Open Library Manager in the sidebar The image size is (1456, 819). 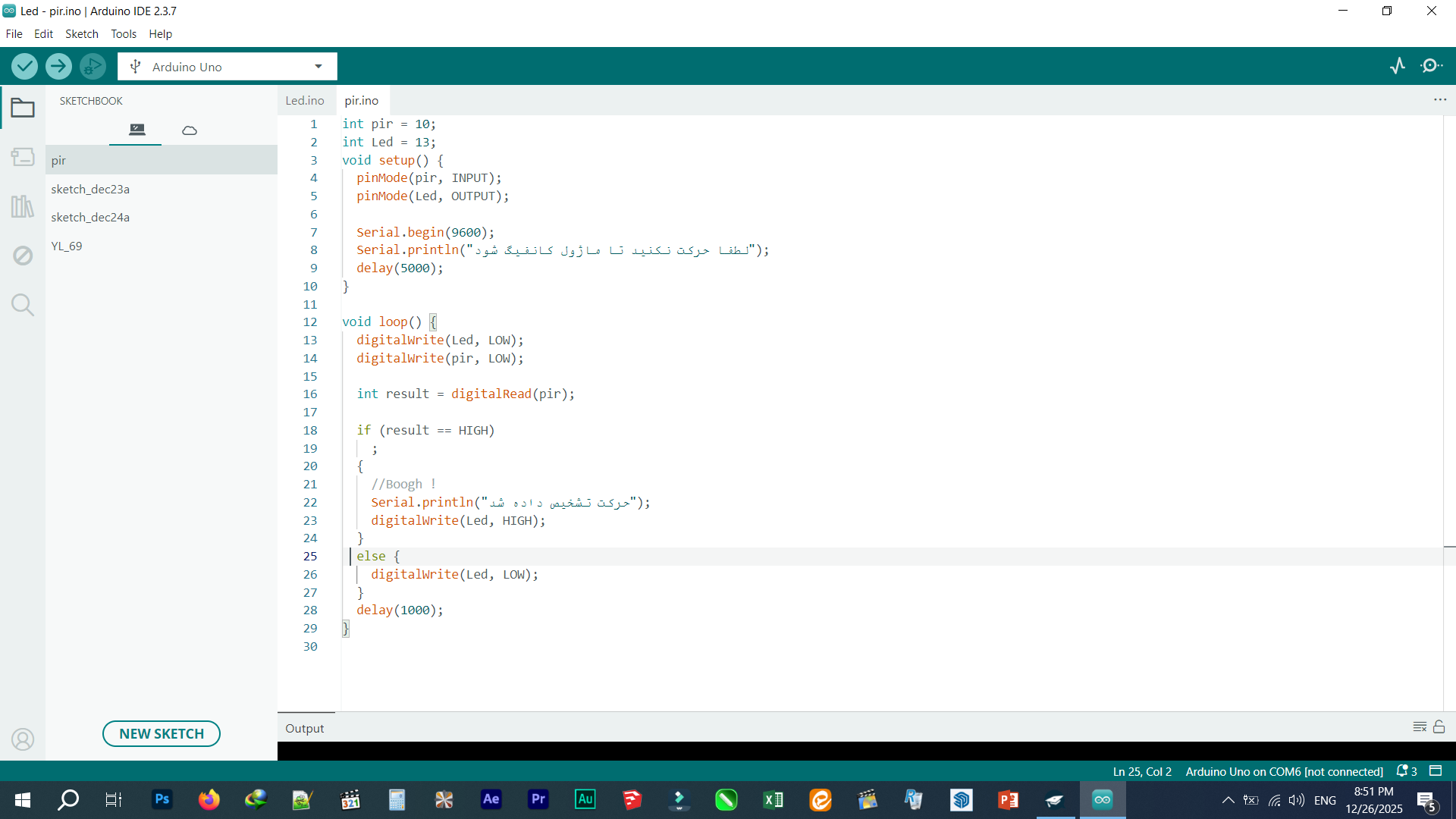point(23,206)
